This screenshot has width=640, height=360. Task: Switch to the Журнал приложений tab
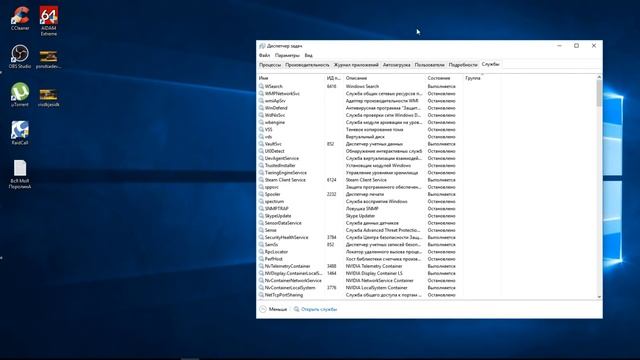(356, 65)
